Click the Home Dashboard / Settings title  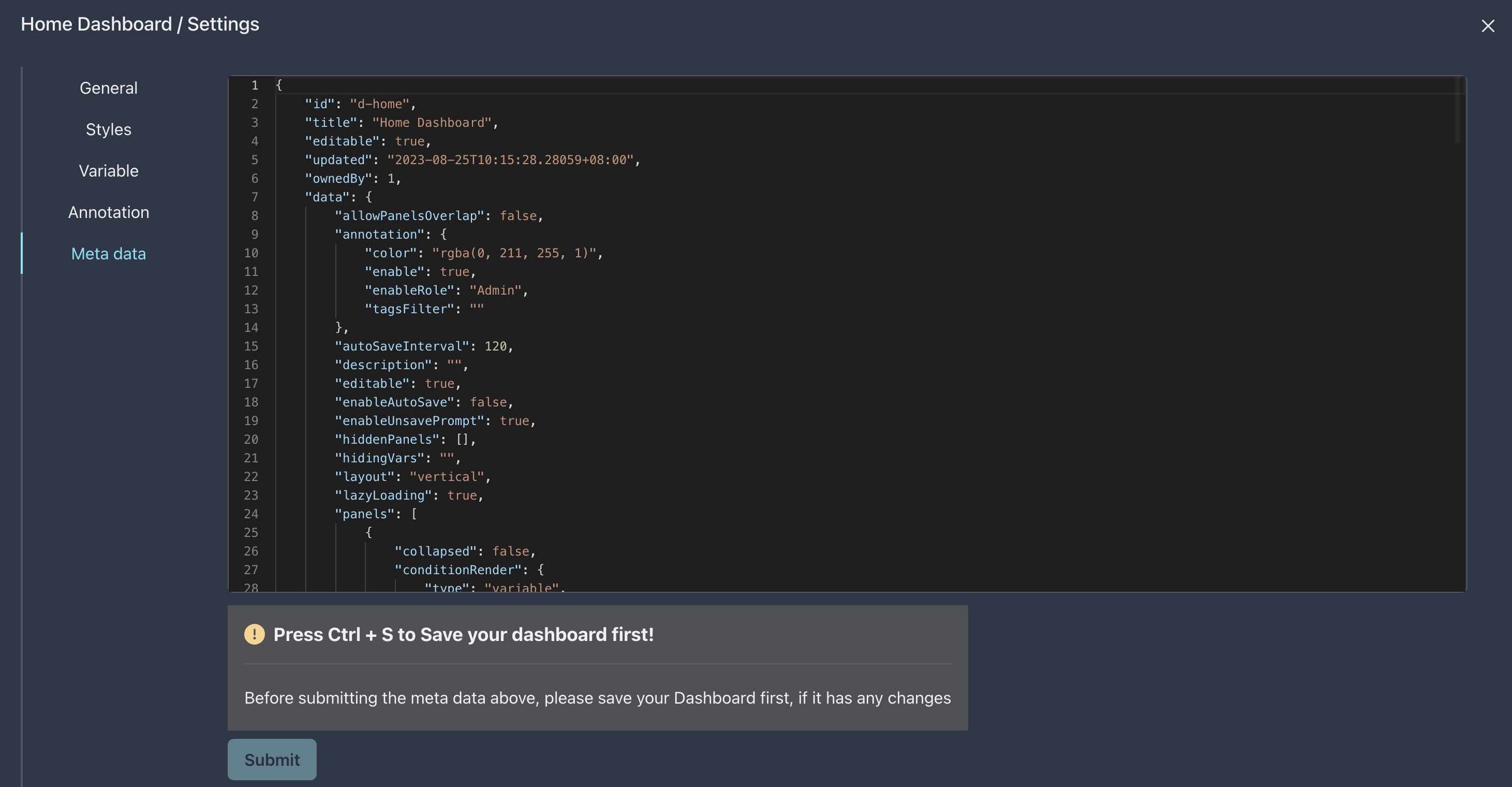pos(140,24)
